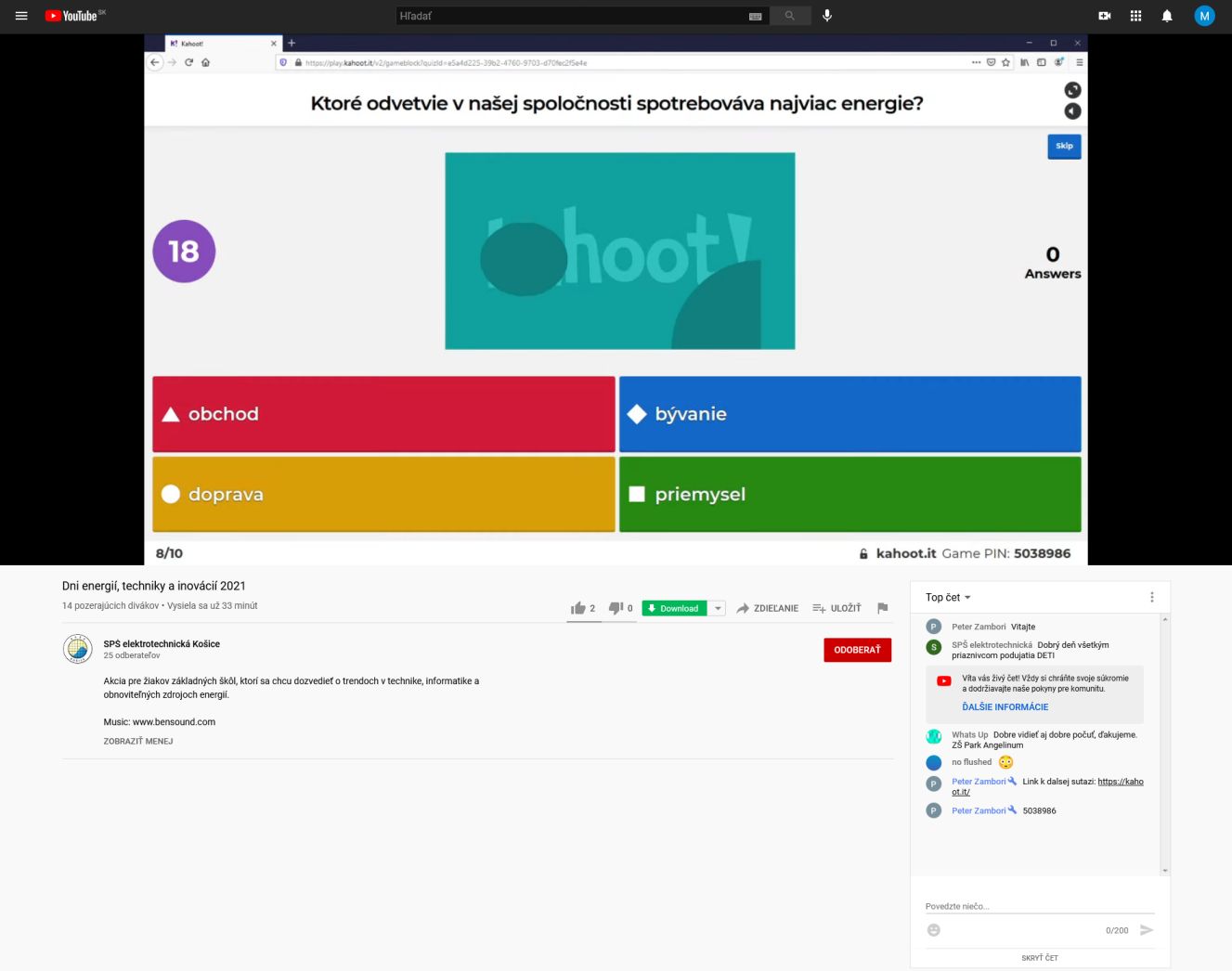1232x971 pixels.
Task: Click the voice search microphone icon
Action: pos(827,16)
